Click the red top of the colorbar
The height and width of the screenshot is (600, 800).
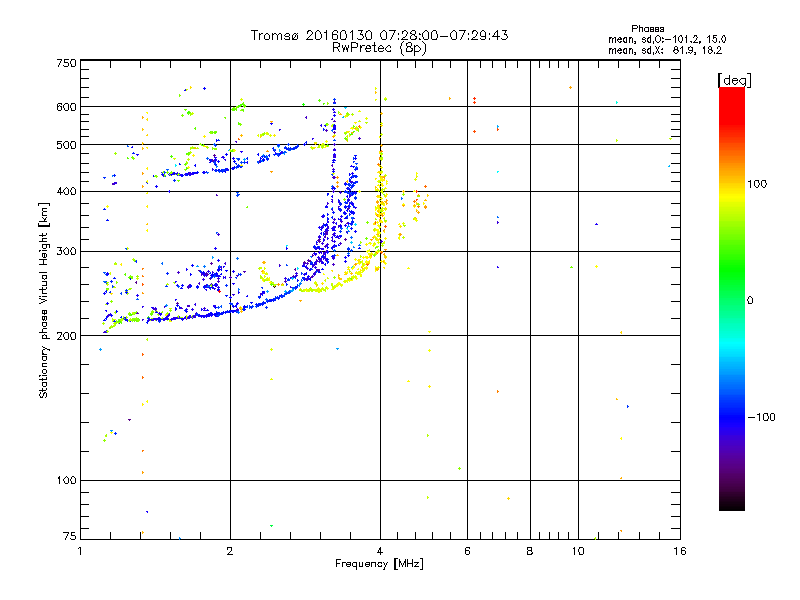click(x=731, y=93)
